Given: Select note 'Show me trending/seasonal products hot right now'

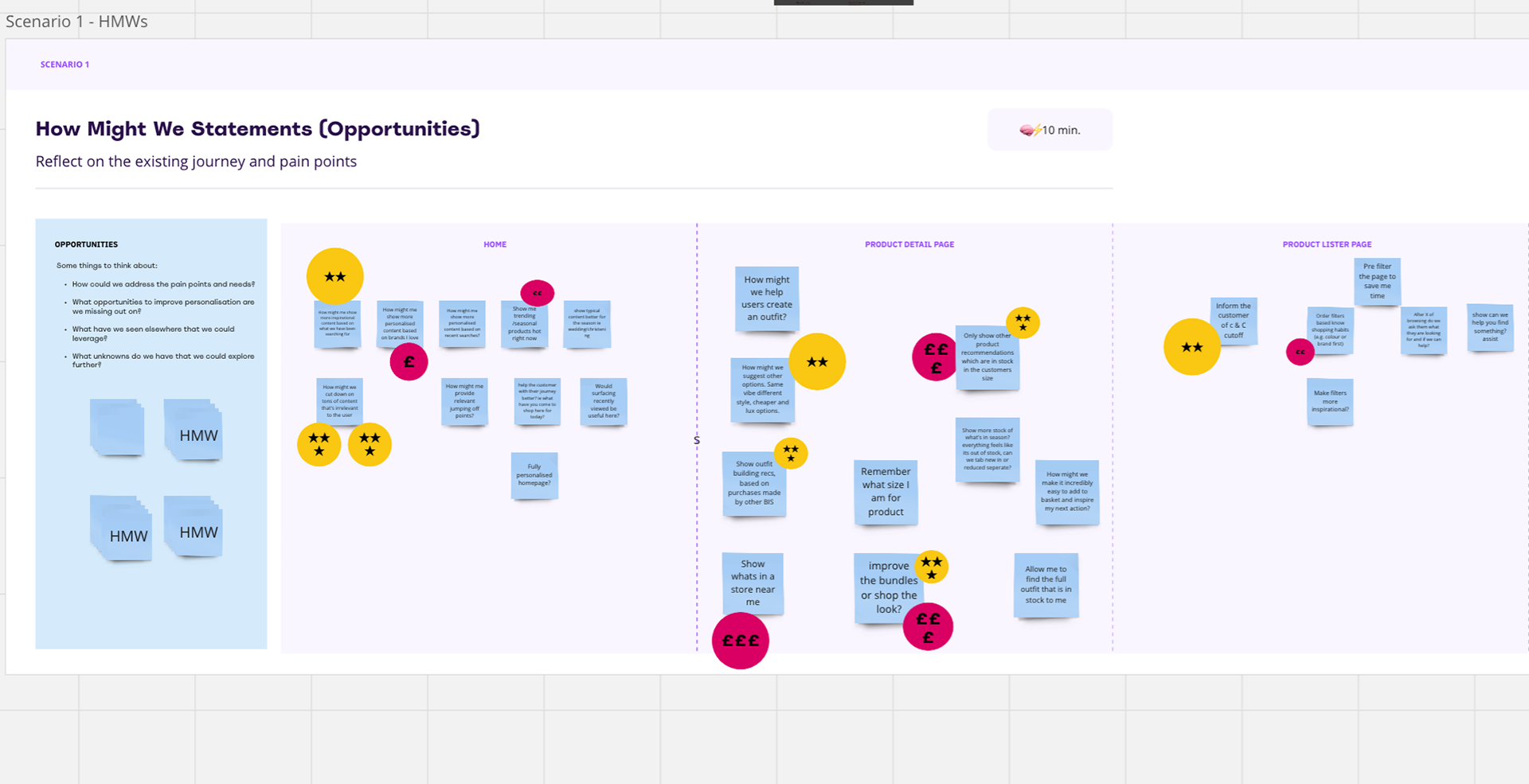Looking at the screenshot, I should click(x=525, y=324).
